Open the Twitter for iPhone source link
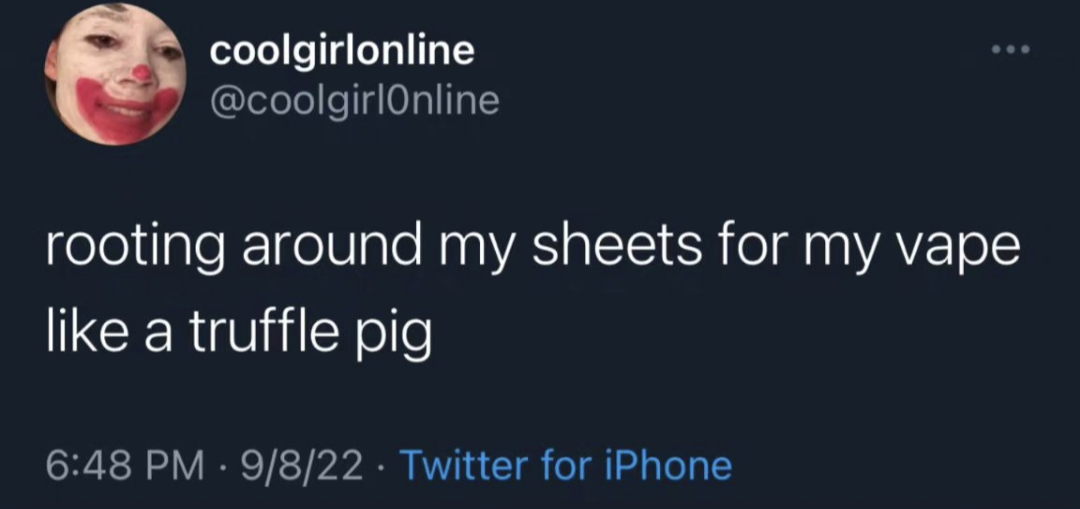The height and width of the screenshot is (509, 1080). click(x=565, y=465)
